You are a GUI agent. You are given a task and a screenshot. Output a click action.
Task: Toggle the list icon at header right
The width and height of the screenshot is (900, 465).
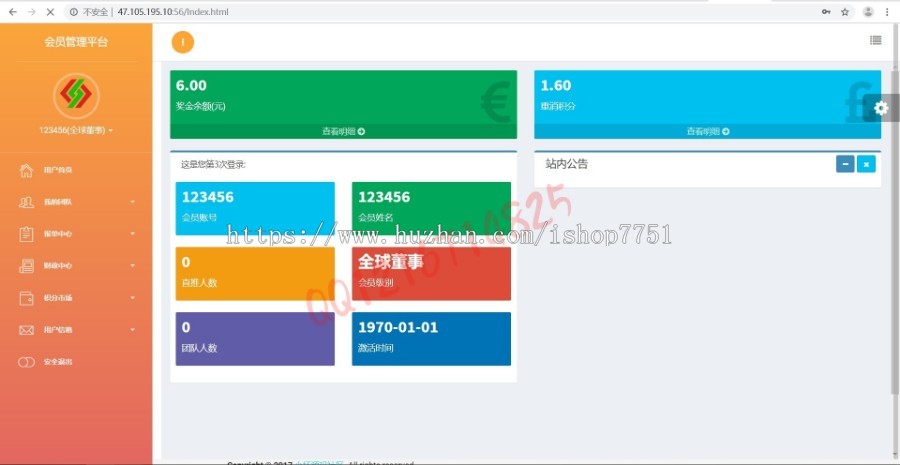click(875, 40)
